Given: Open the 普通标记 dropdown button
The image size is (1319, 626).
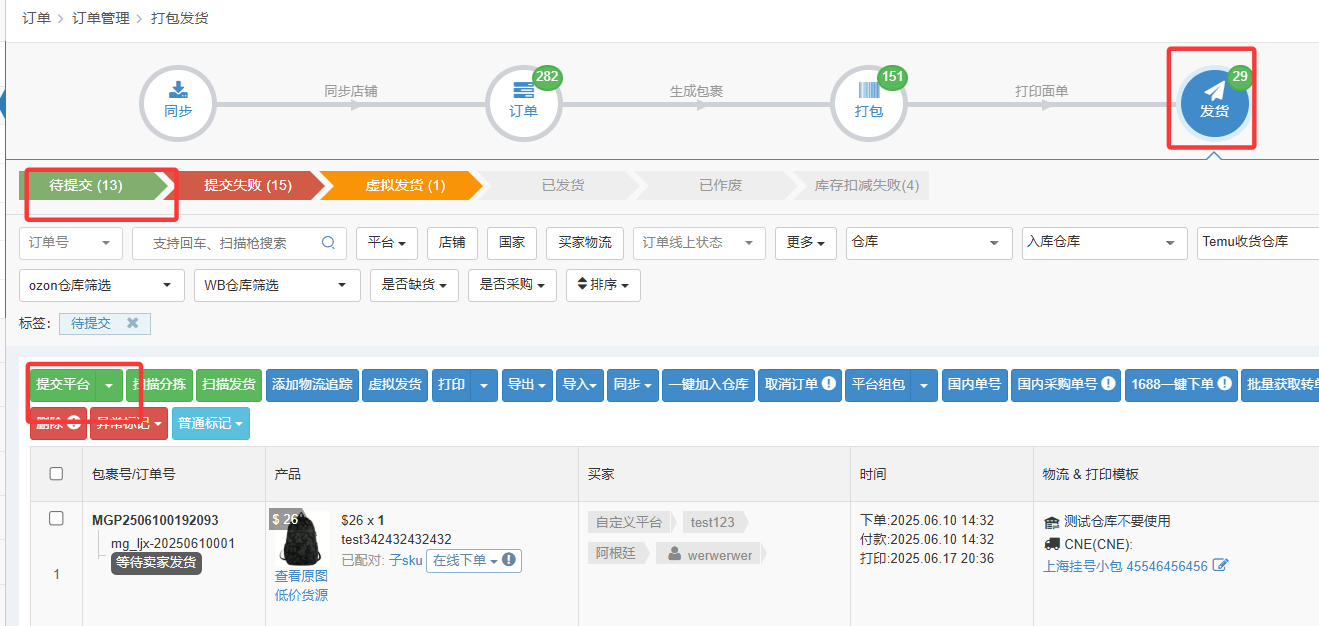Looking at the screenshot, I should coord(211,424).
